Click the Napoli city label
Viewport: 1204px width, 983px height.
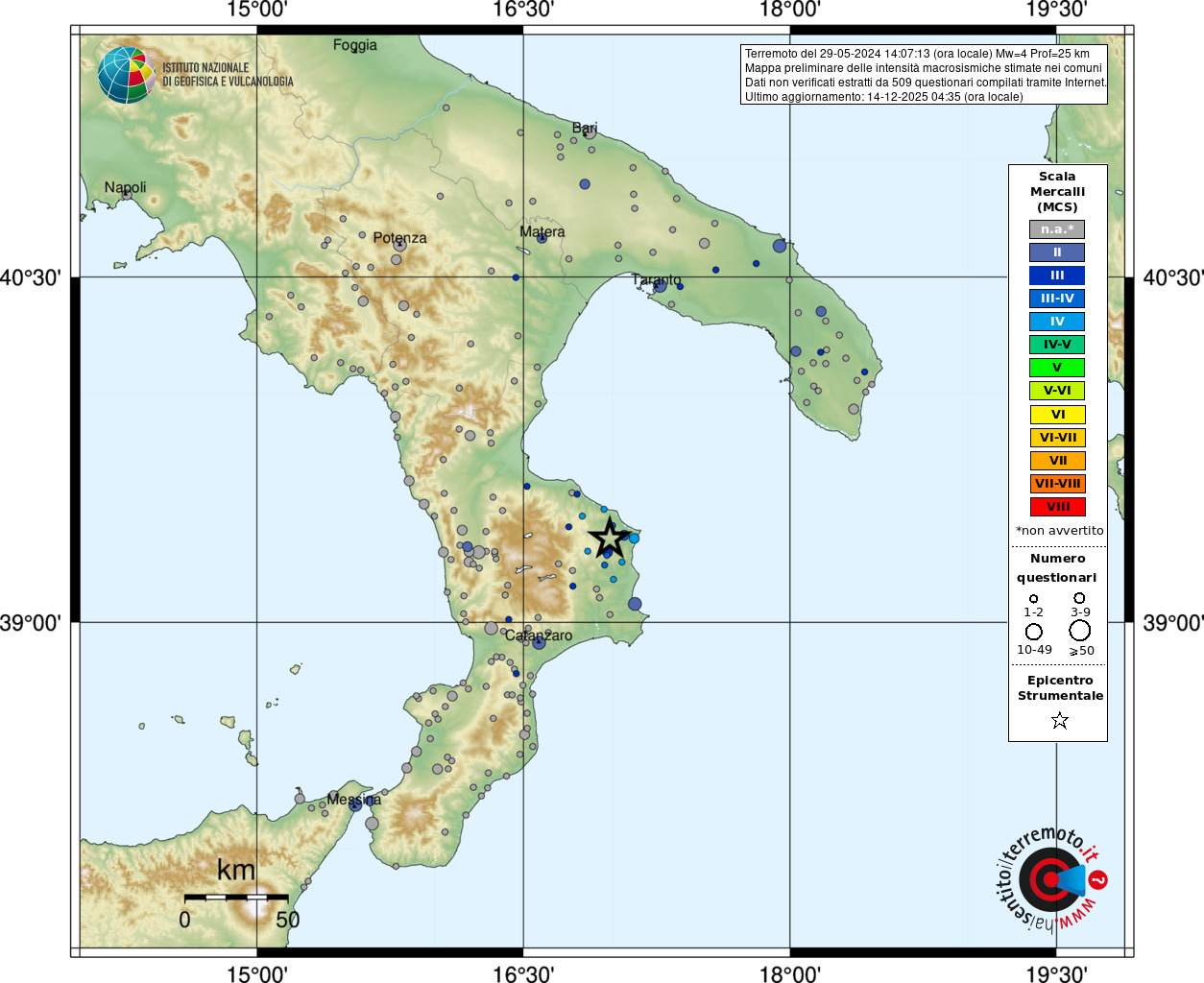pyautogui.click(x=125, y=187)
